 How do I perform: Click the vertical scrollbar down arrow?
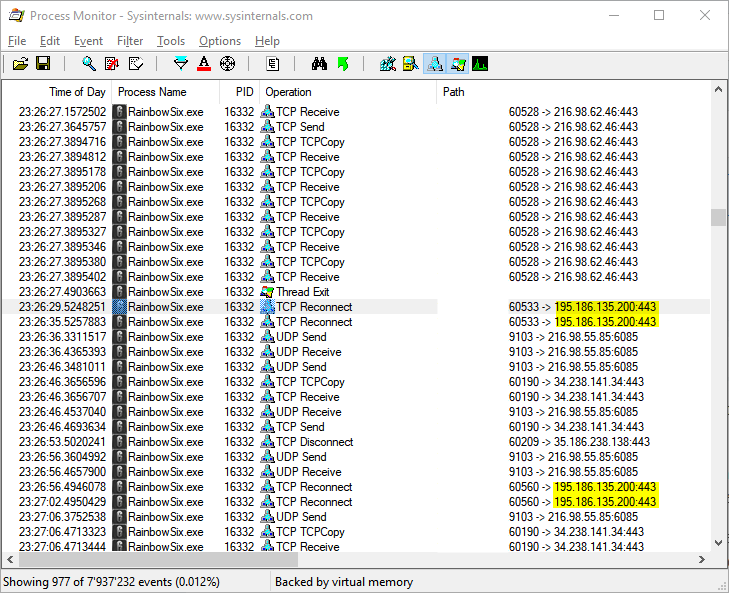click(x=718, y=543)
